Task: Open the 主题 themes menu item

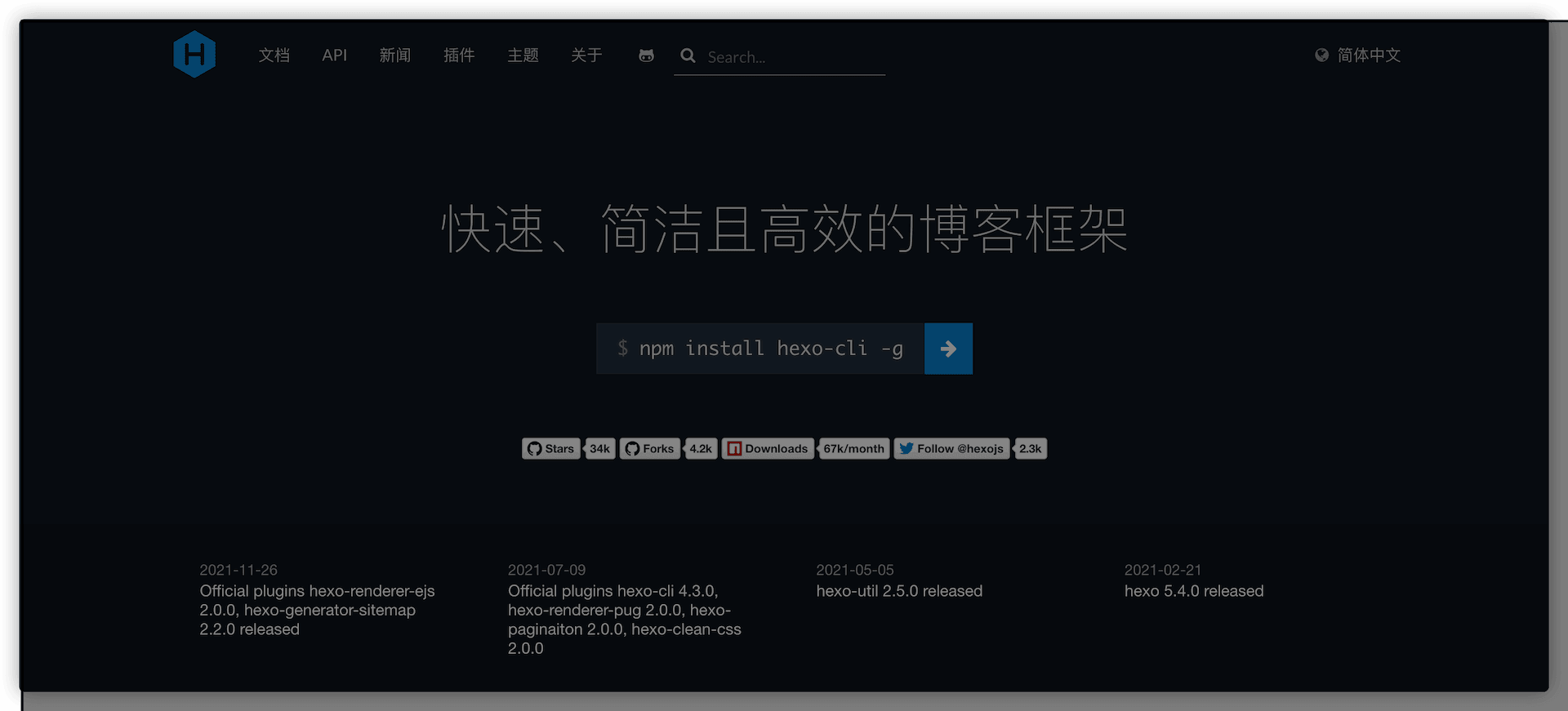Action: 523,55
